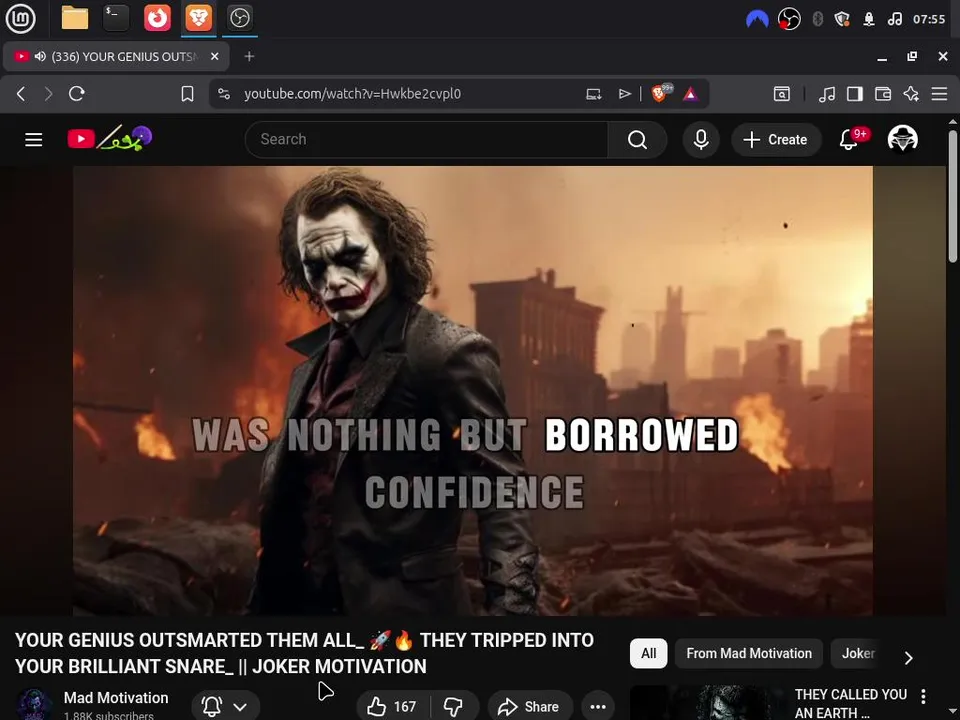Like the video with 167 likes
960x720 pixels.
pyautogui.click(x=392, y=707)
